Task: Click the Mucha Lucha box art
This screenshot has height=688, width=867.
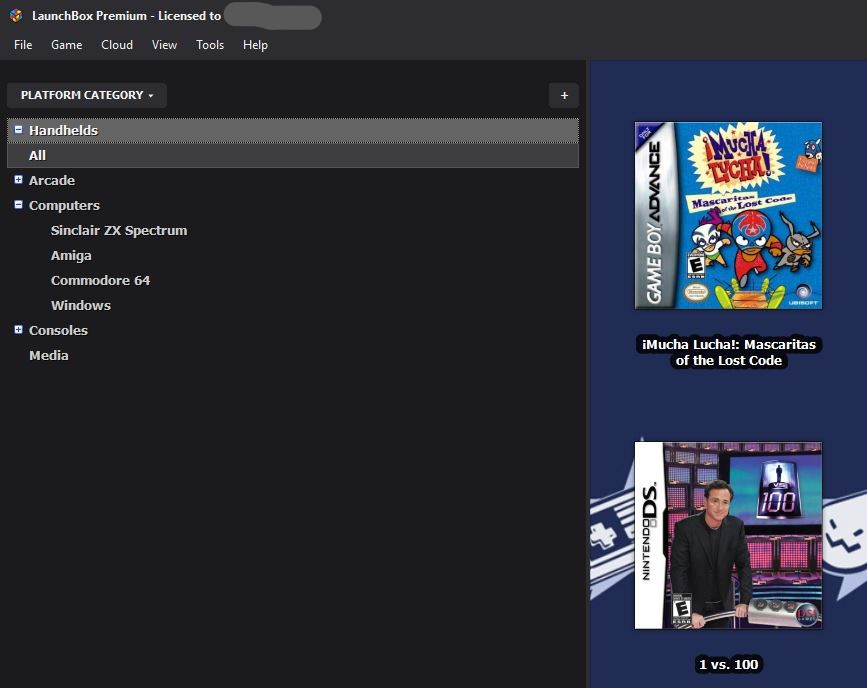Action: (728, 216)
